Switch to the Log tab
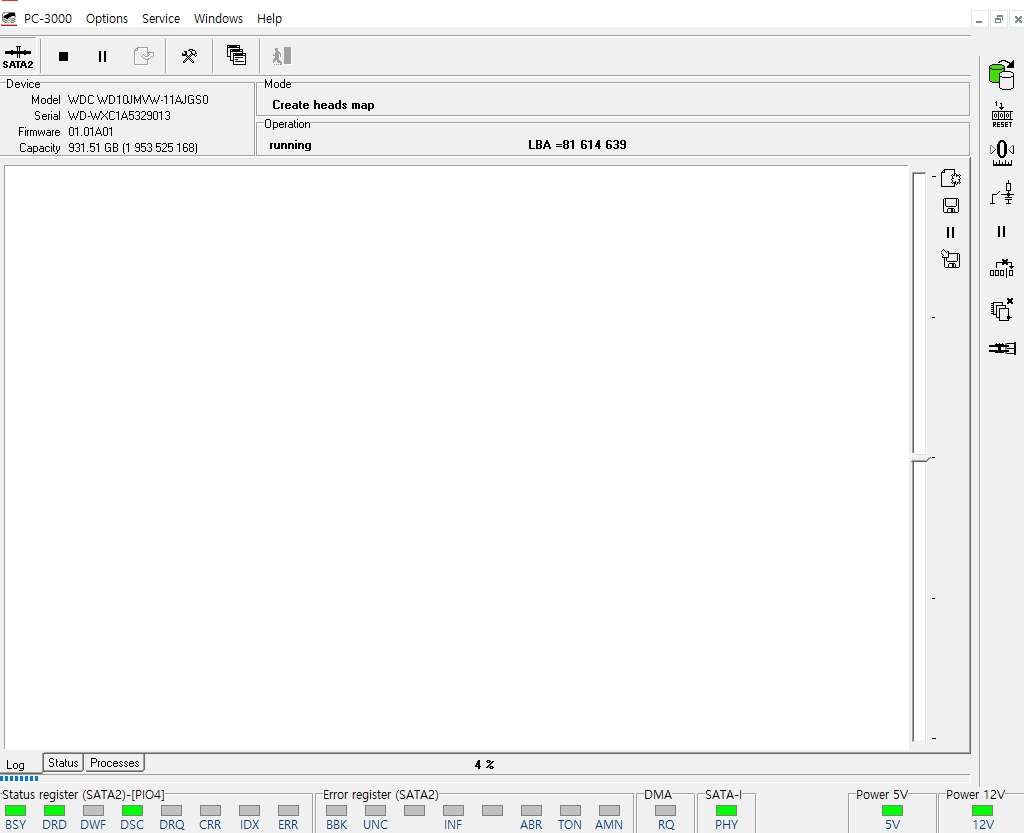Screen dimensions: 1024x833 point(16,764)
